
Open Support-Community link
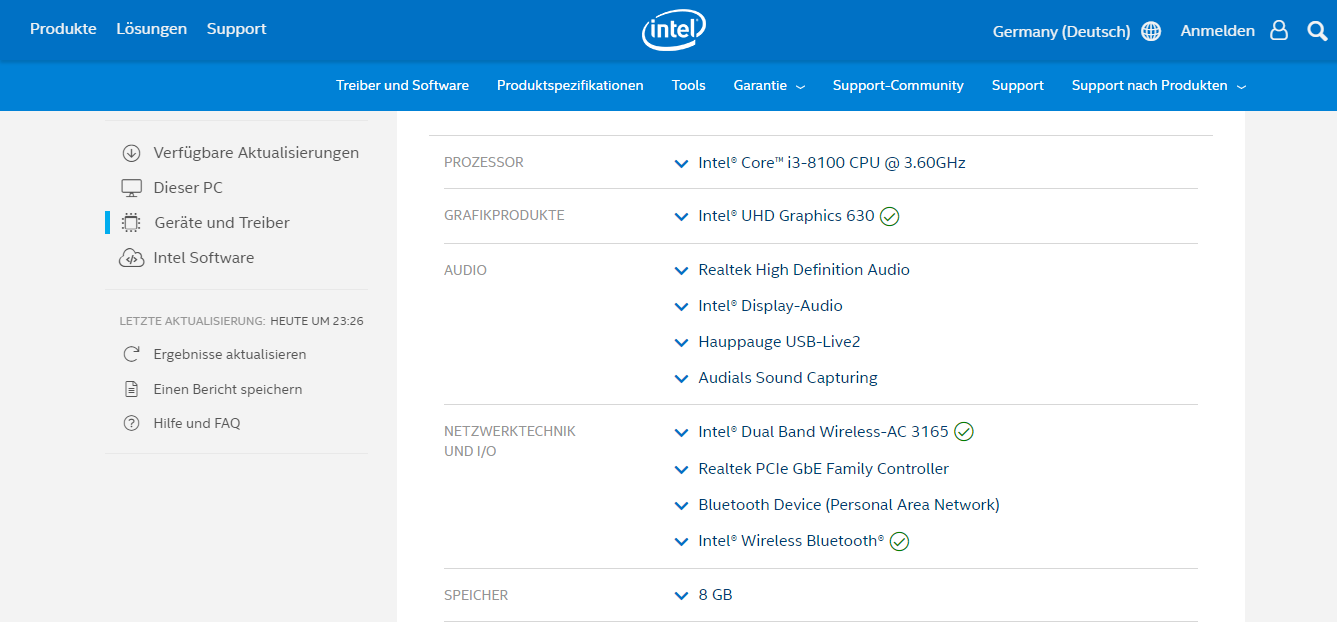898,86
